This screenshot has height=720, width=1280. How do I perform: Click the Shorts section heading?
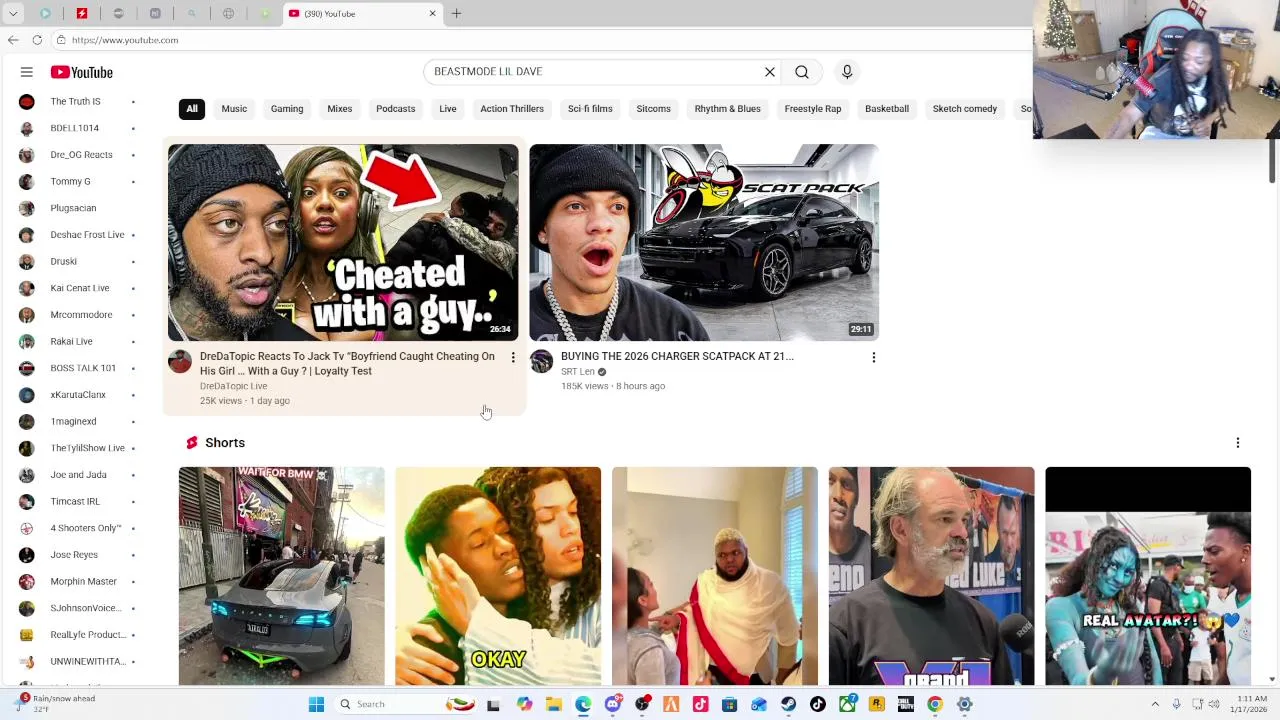point(225,443)
